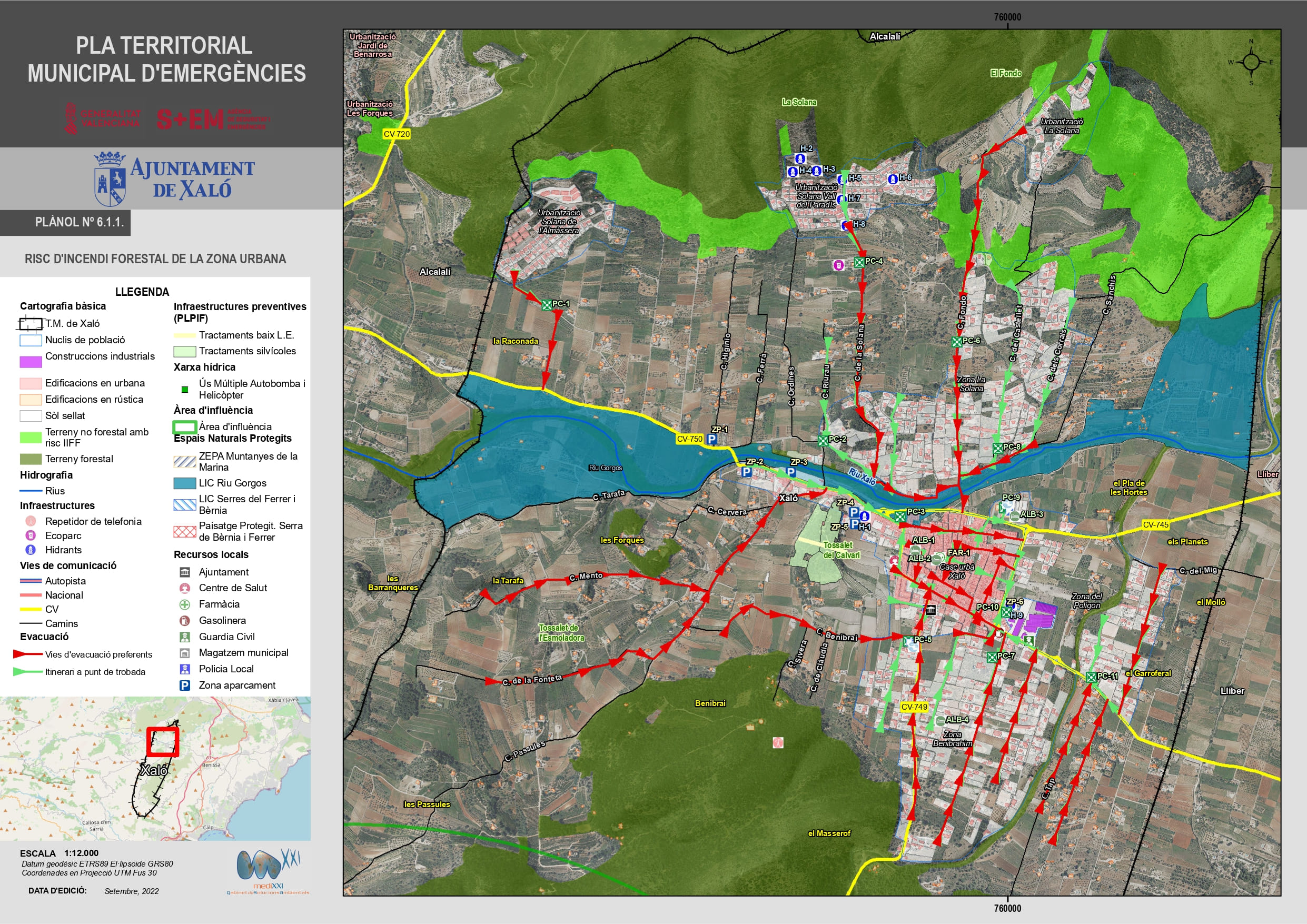Image resolution: width=1307 pixels, height=924 pixels.
Task: Click the CV-750 road label
Action: (689, 439)
